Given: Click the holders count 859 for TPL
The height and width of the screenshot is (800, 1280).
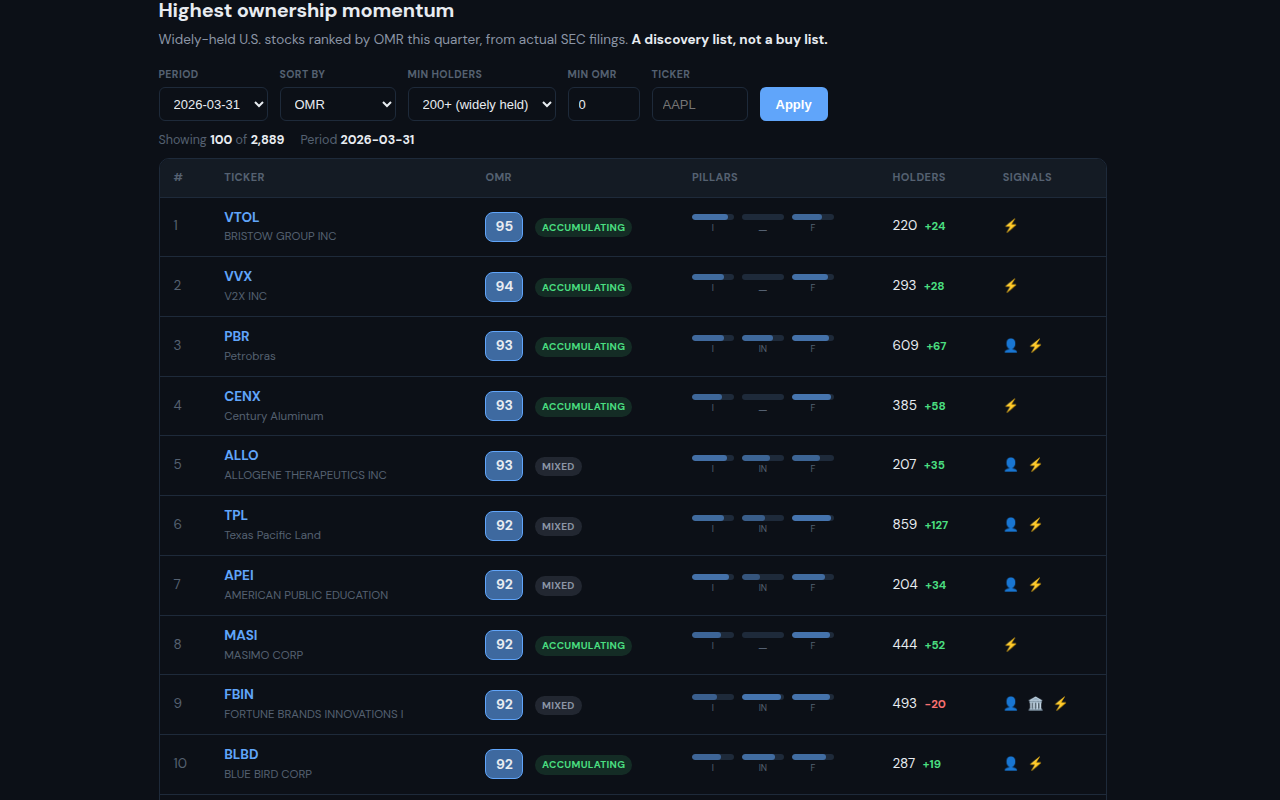Looking at the screenshot, I should [x=905, y=524].
